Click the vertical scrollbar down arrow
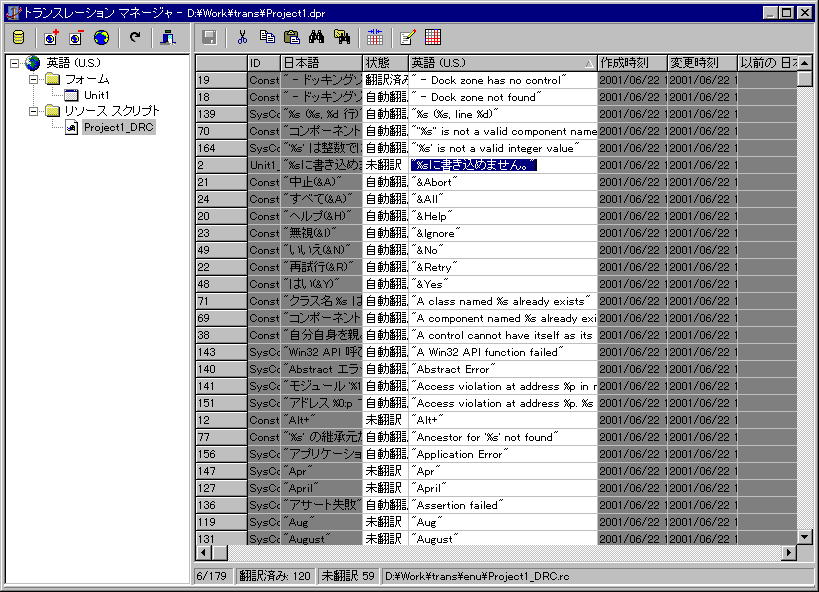 [x=805, y=537]
